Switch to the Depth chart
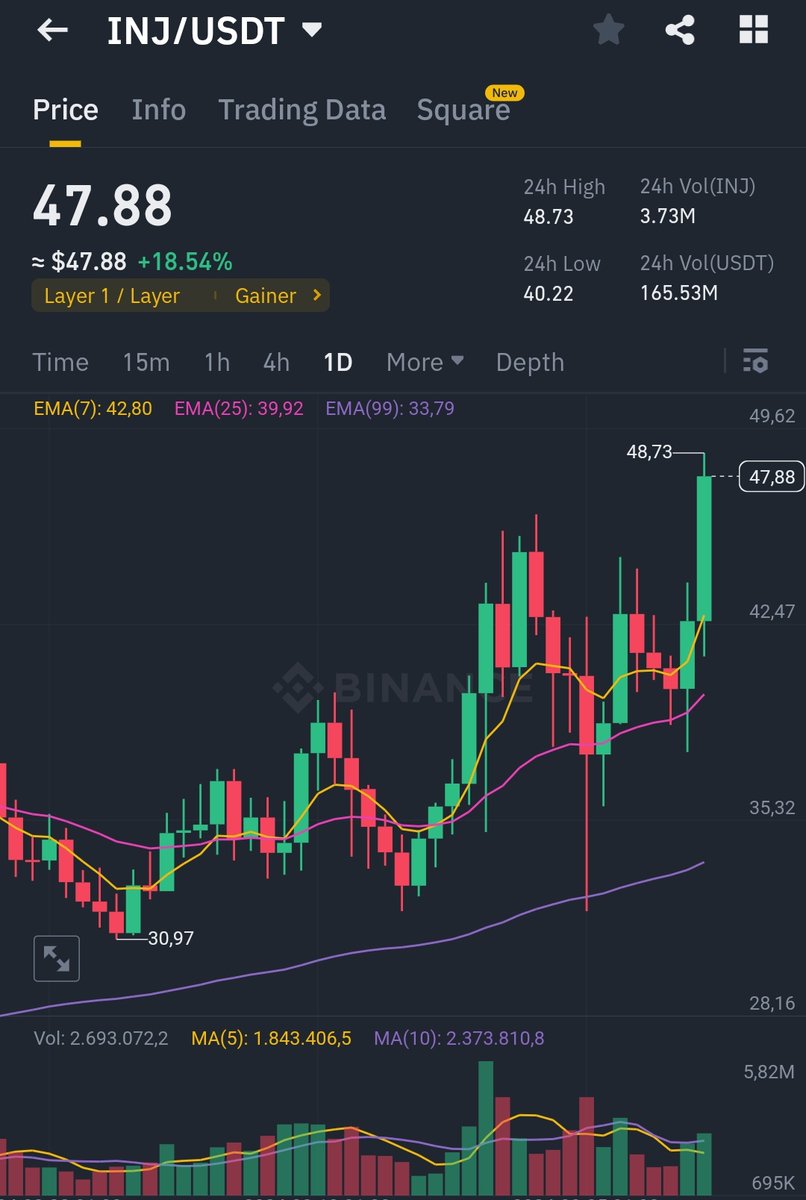The image size is (806, 1200). click(x=530, y=362)
